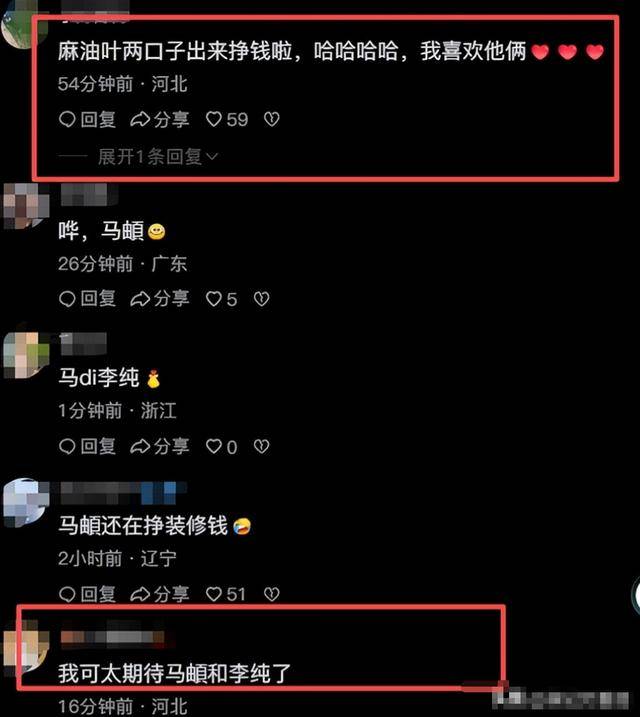Like the 哗，马頔 comment
This screenshot has height=717, width=640.
221,299
